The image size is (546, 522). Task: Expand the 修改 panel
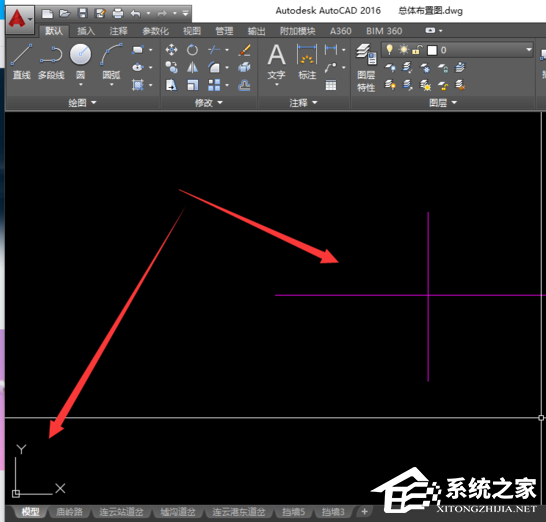[x=209, y=103]
